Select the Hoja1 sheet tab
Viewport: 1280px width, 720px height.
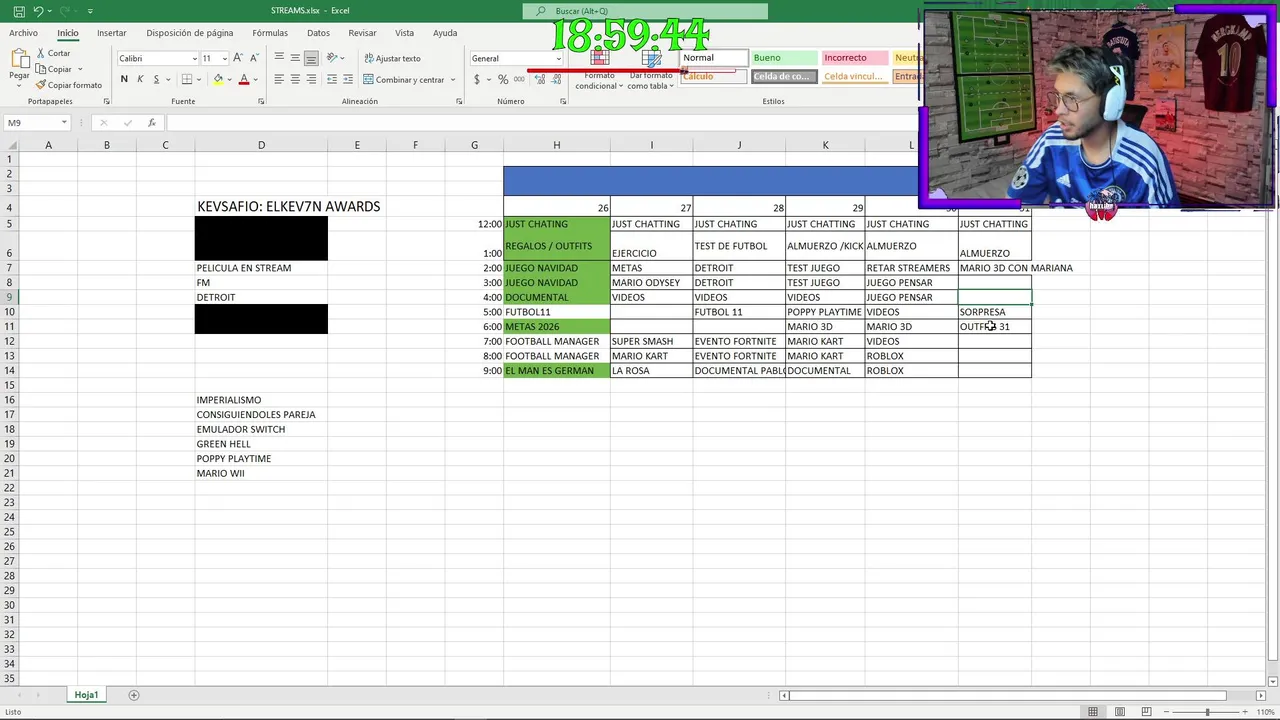pos(86,695)
